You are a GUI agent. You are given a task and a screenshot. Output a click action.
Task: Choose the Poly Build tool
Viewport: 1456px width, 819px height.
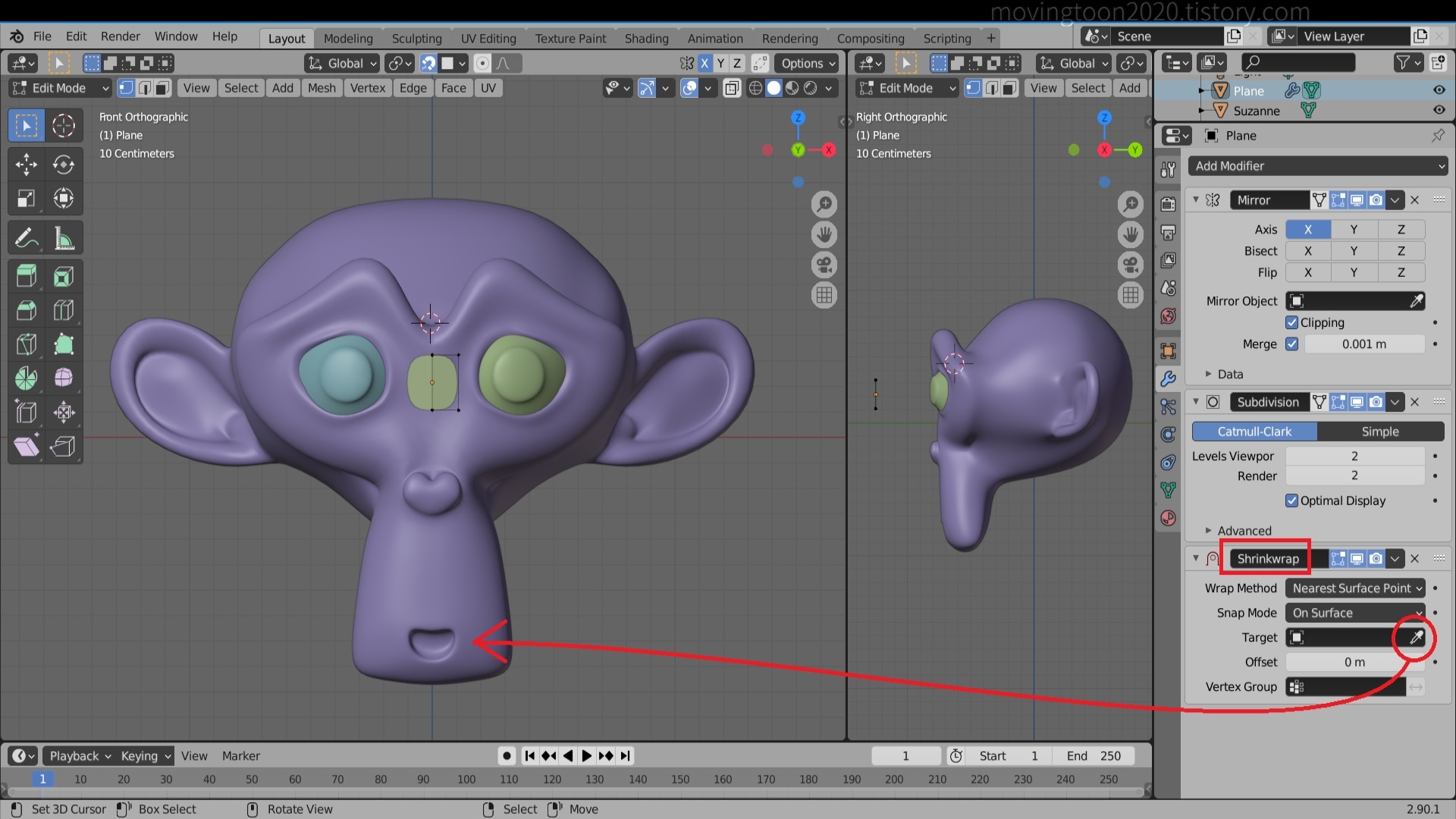[64, 344]
